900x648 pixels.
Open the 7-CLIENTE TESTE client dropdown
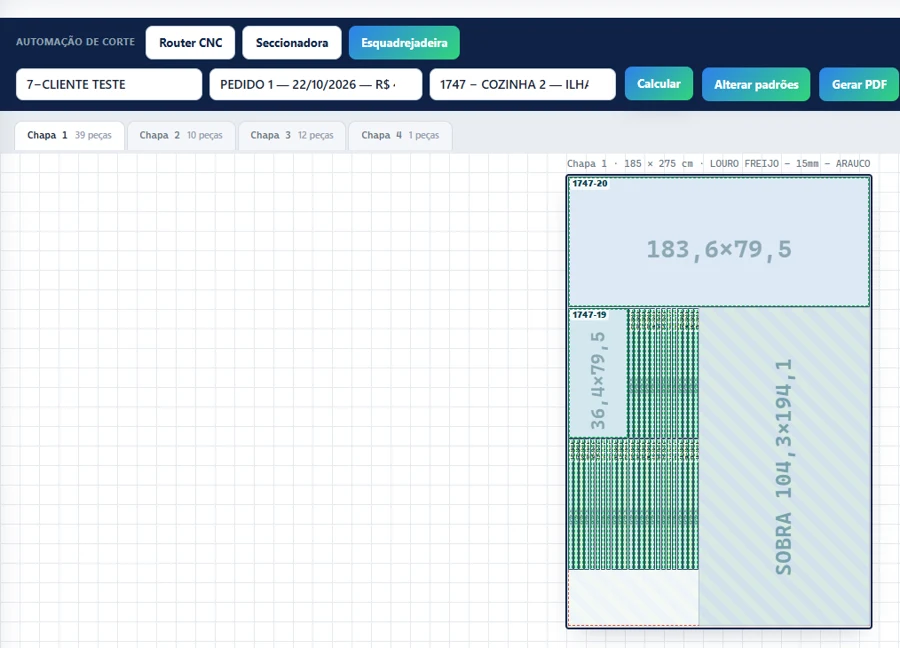(x=109, y=84)
